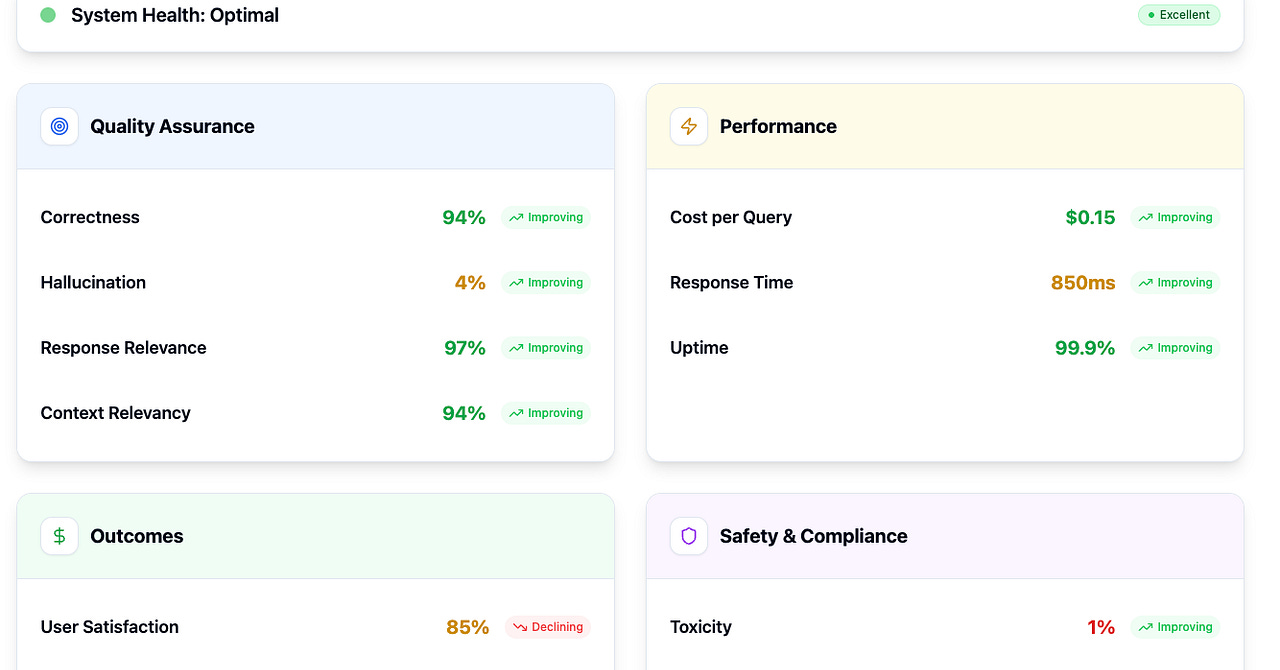Click the Safety & Compliance shield icon

(x=689, y=536)
